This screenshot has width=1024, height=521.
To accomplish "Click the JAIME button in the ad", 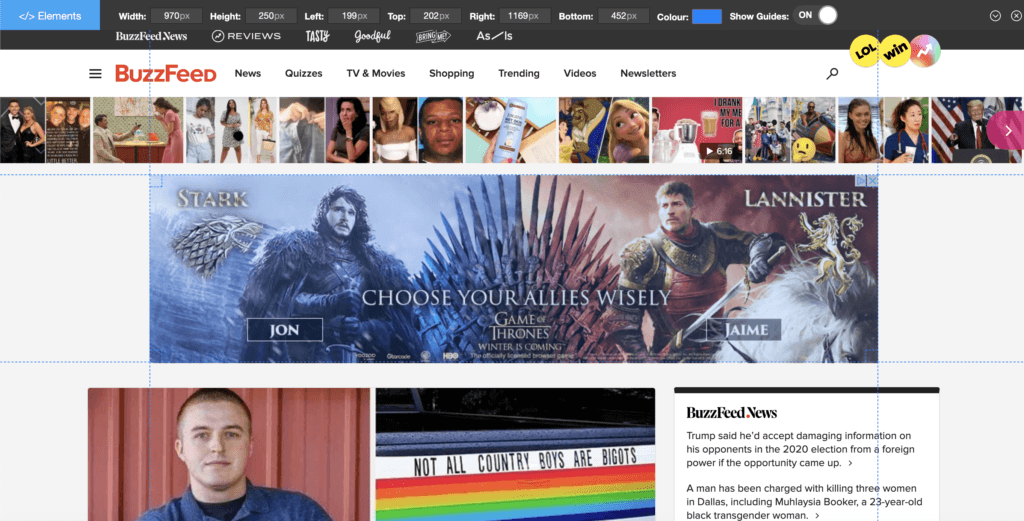I will [x=743, y=330].
